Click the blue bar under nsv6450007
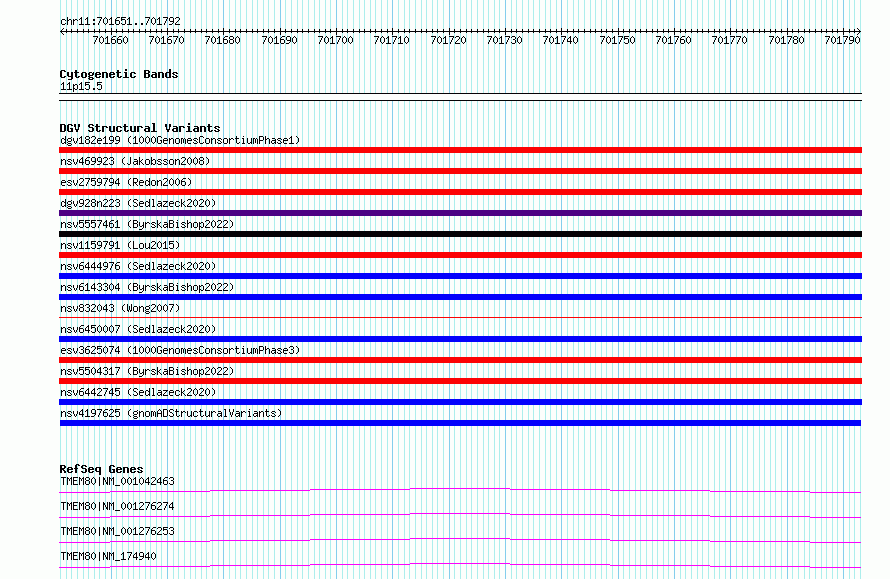 460,339
